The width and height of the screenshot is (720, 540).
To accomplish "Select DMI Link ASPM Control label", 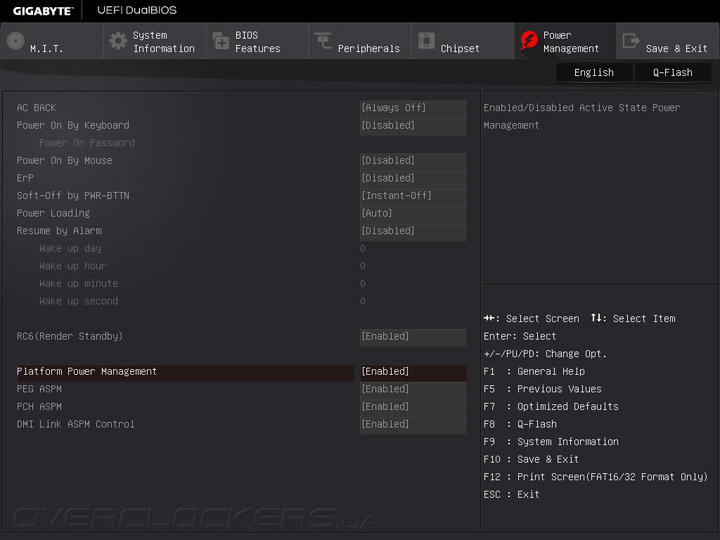I will 76,424.
